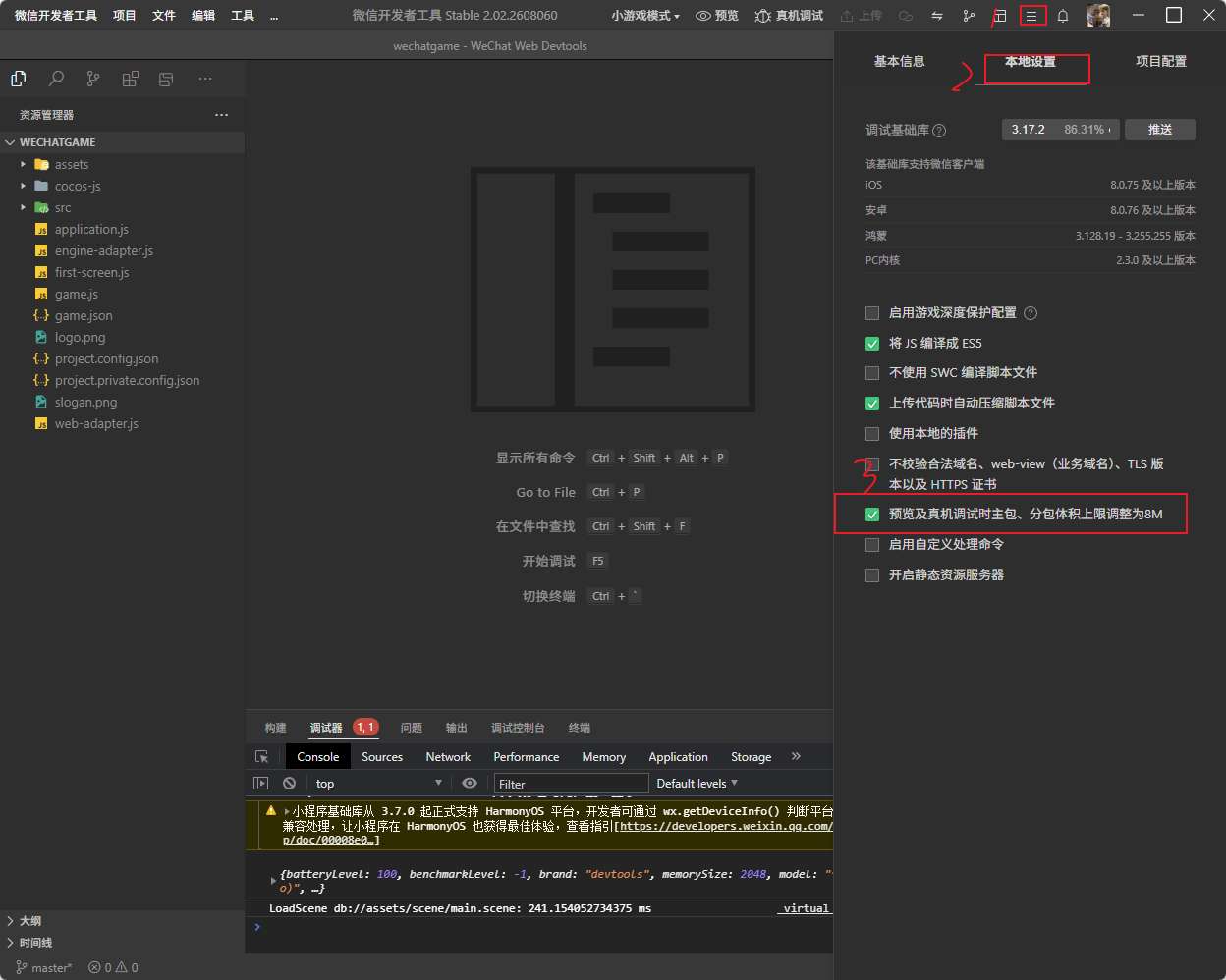1226x980 pixels.
Task: Click the two-way arrows icon in top toolbar
Action: click(x=937, y=16)
